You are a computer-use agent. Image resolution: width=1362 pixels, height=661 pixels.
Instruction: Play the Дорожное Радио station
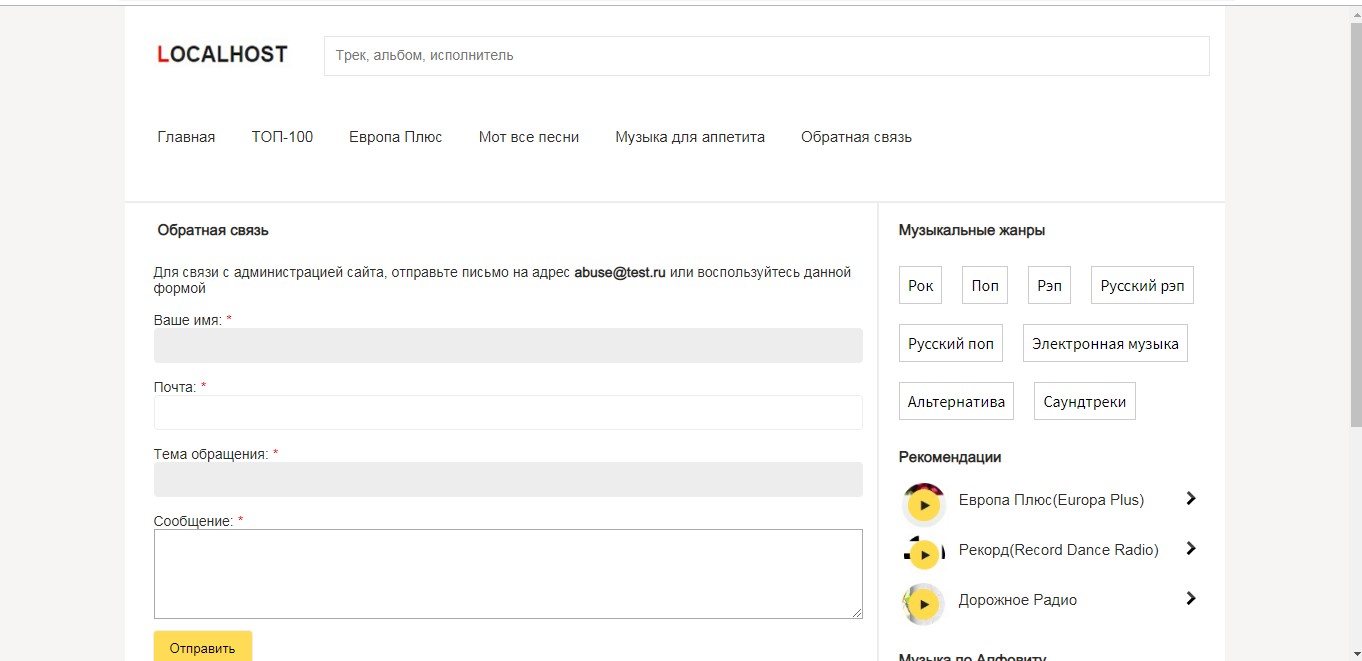tap(924, 604)
